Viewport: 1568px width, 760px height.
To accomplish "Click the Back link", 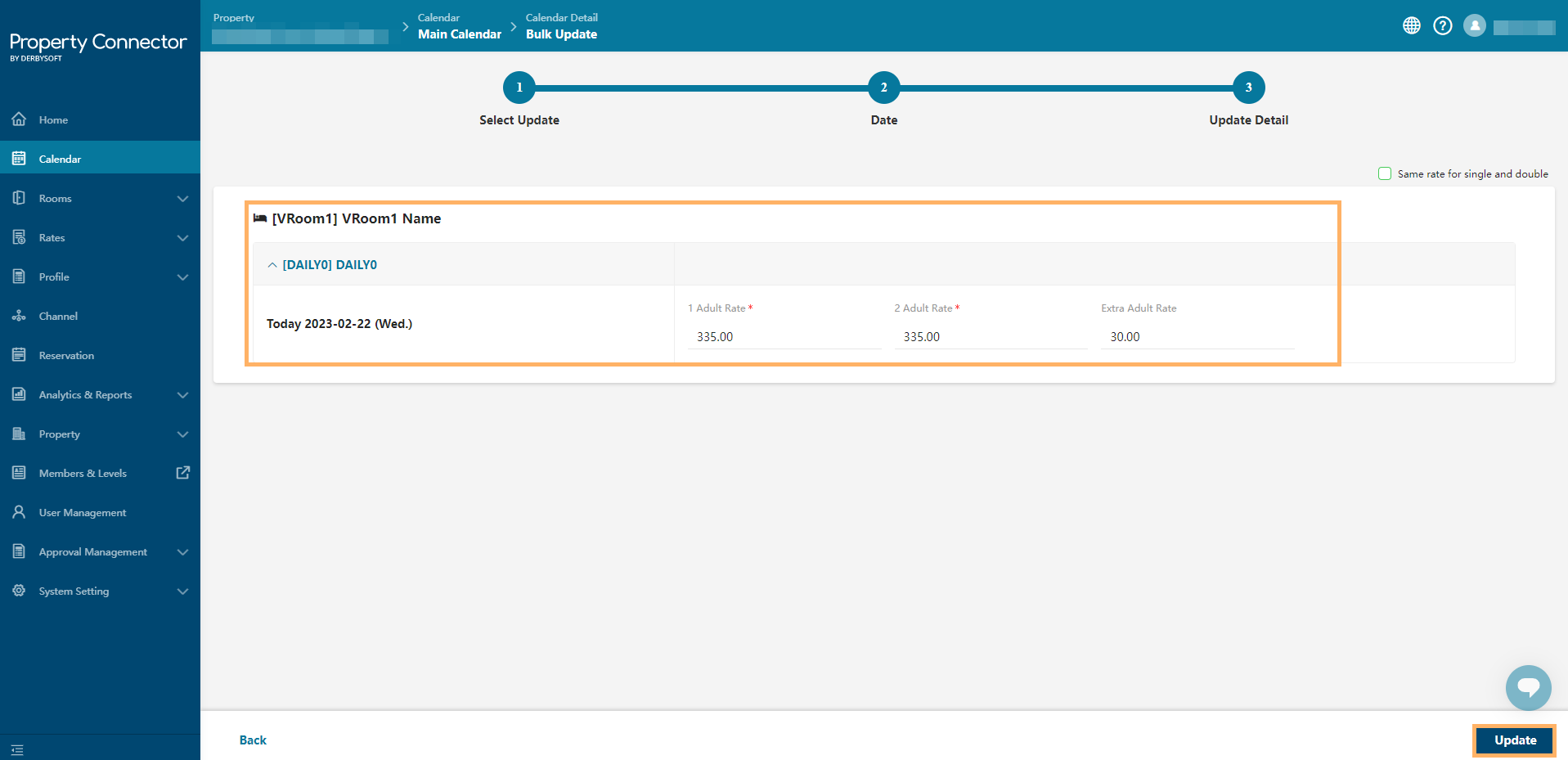I will pyautogui.click(x=253, y=740).
